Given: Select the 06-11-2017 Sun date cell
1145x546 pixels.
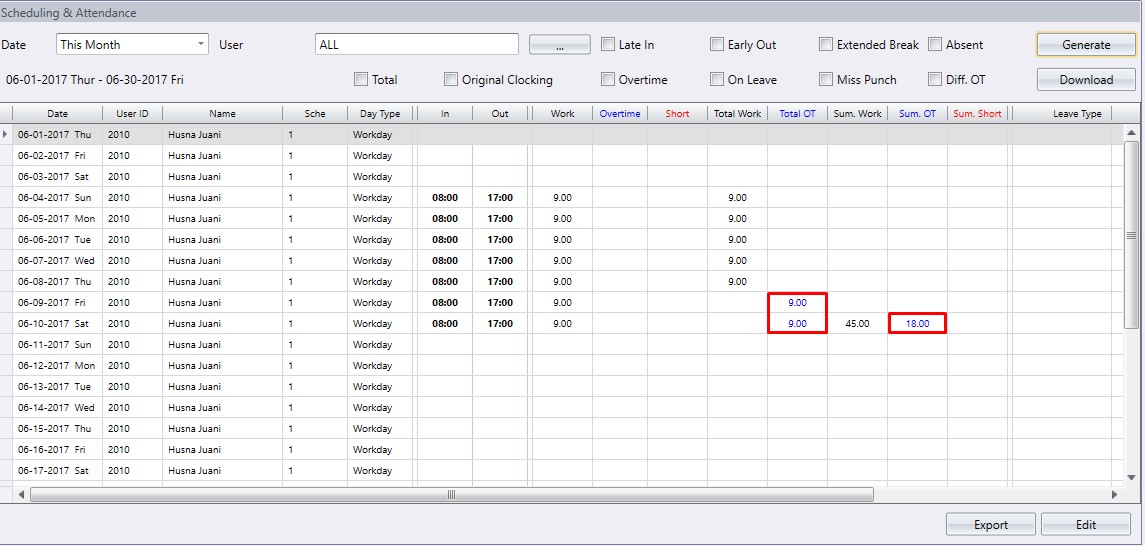Looking at the screenshot, I should [x=58, y=345].
